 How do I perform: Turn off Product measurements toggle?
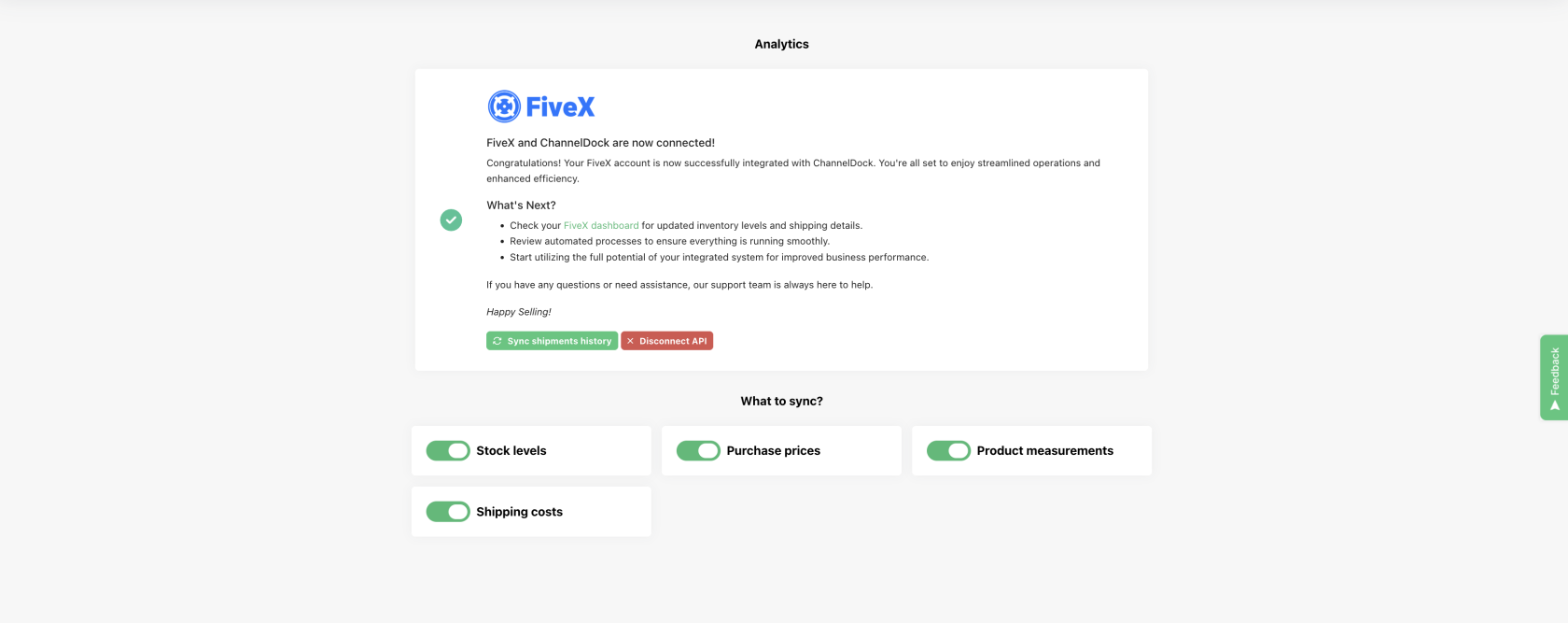[x=948, y=451]
